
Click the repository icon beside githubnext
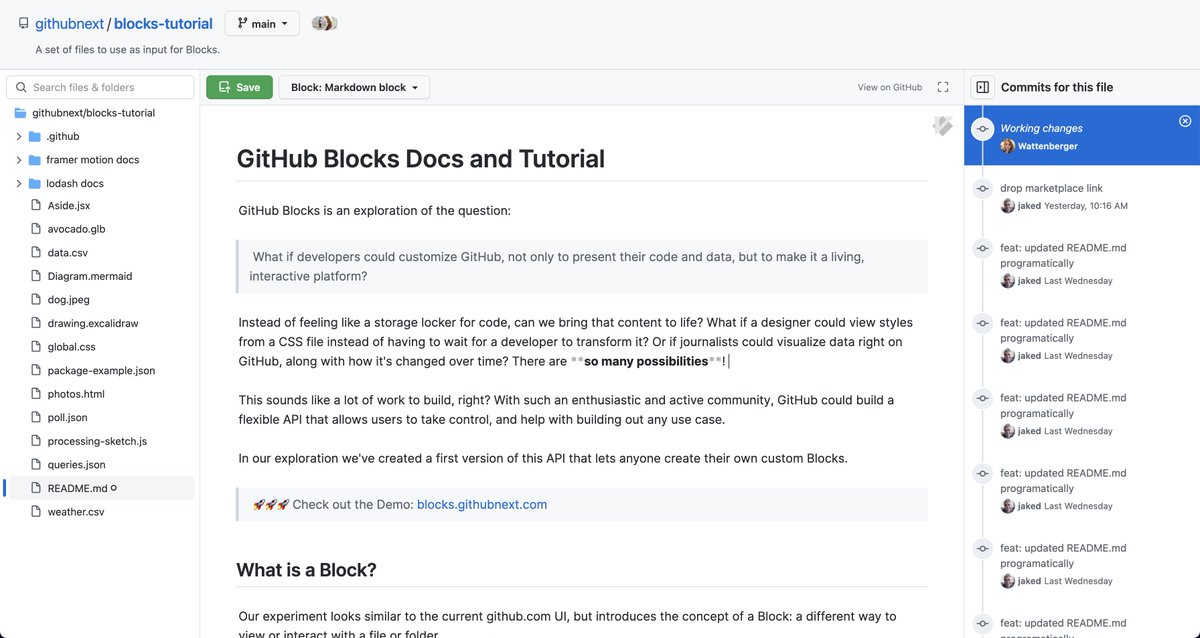coord(24,23)
